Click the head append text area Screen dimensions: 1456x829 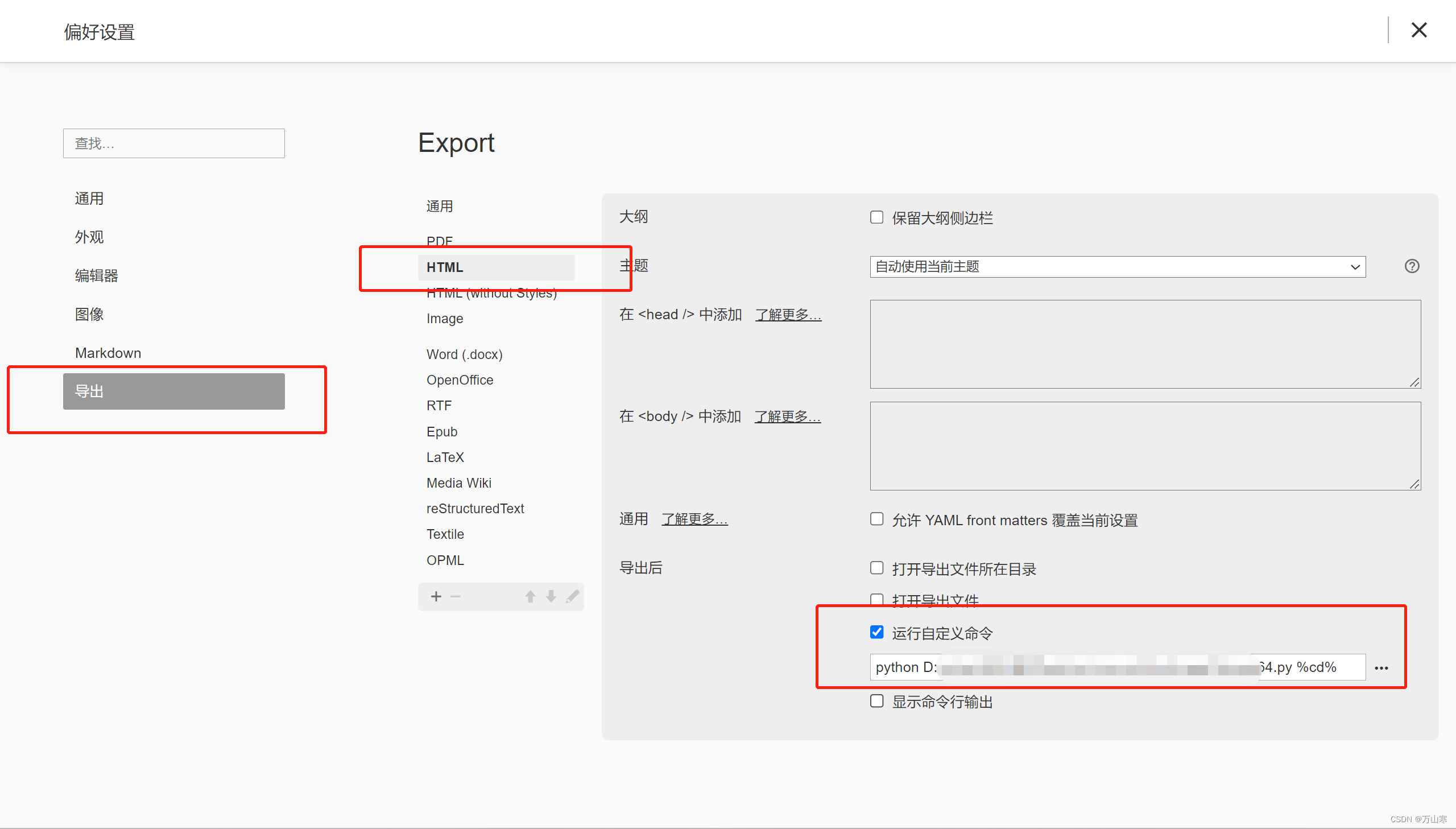1145,344
